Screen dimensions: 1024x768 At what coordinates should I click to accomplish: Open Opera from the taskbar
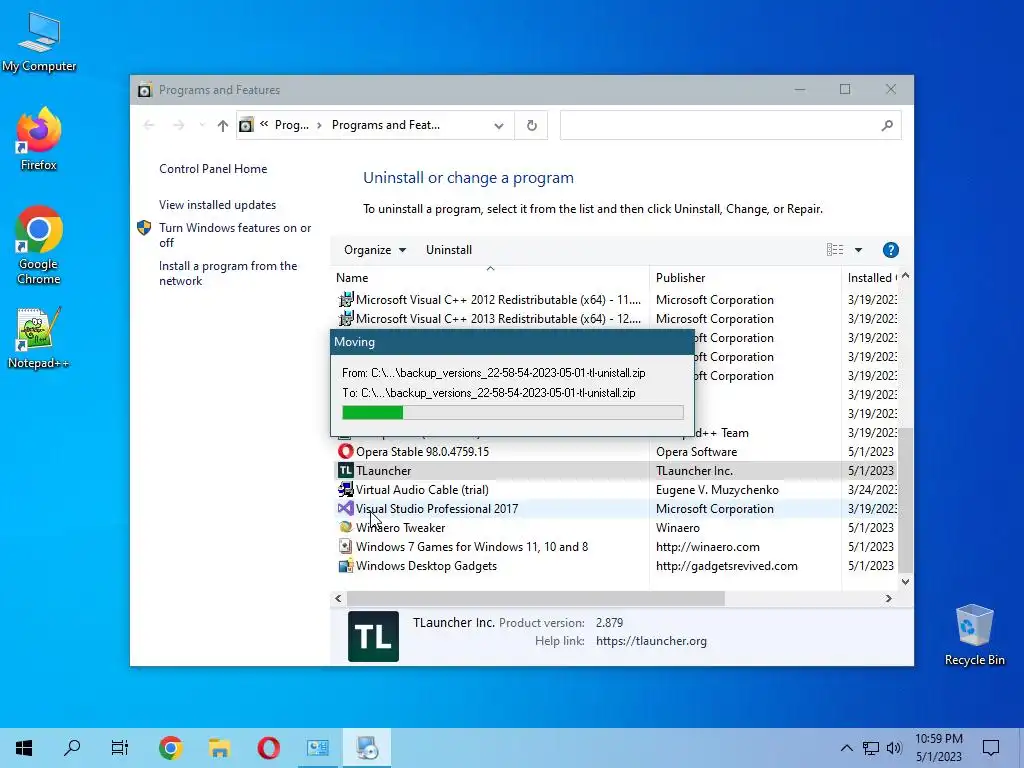(268, 748)
